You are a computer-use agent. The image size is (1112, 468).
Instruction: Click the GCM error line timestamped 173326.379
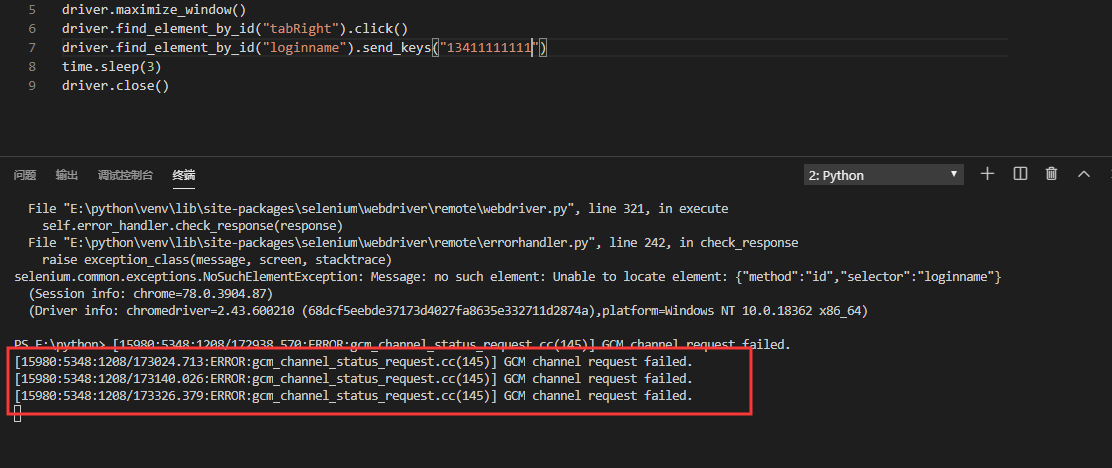pos(353,396)
